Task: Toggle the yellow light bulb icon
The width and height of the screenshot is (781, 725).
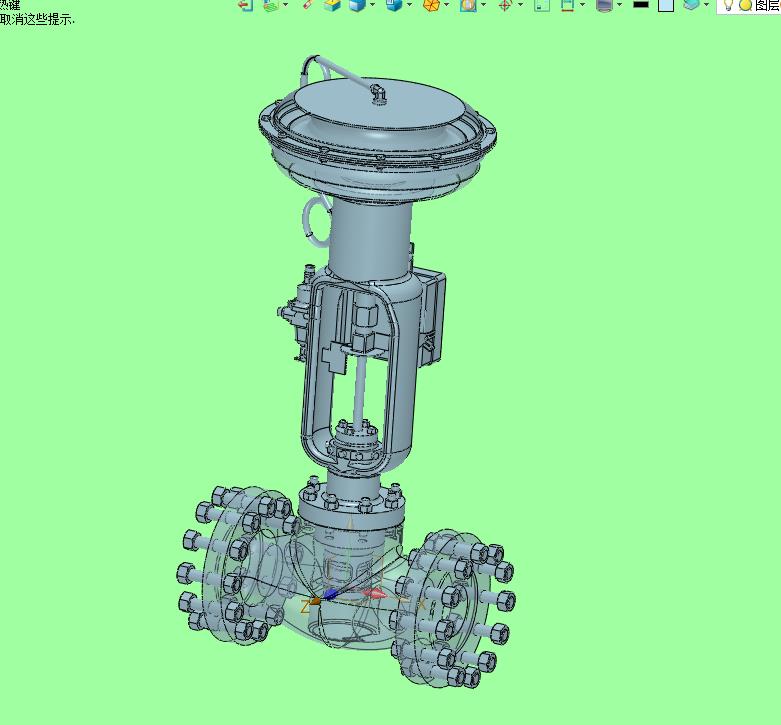Action: [x=745, y=4]
